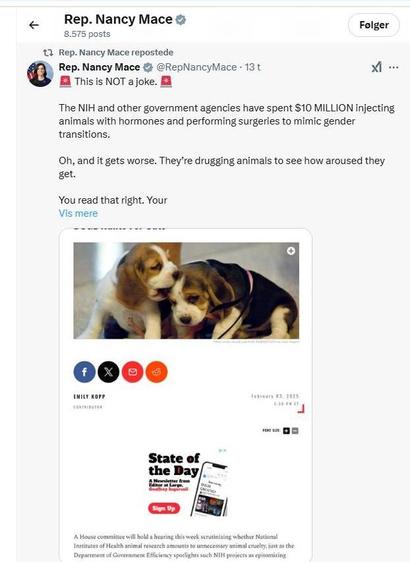410x562 pixels.
Task: Click the verified badge beside the header name
Action: point(181,20)
